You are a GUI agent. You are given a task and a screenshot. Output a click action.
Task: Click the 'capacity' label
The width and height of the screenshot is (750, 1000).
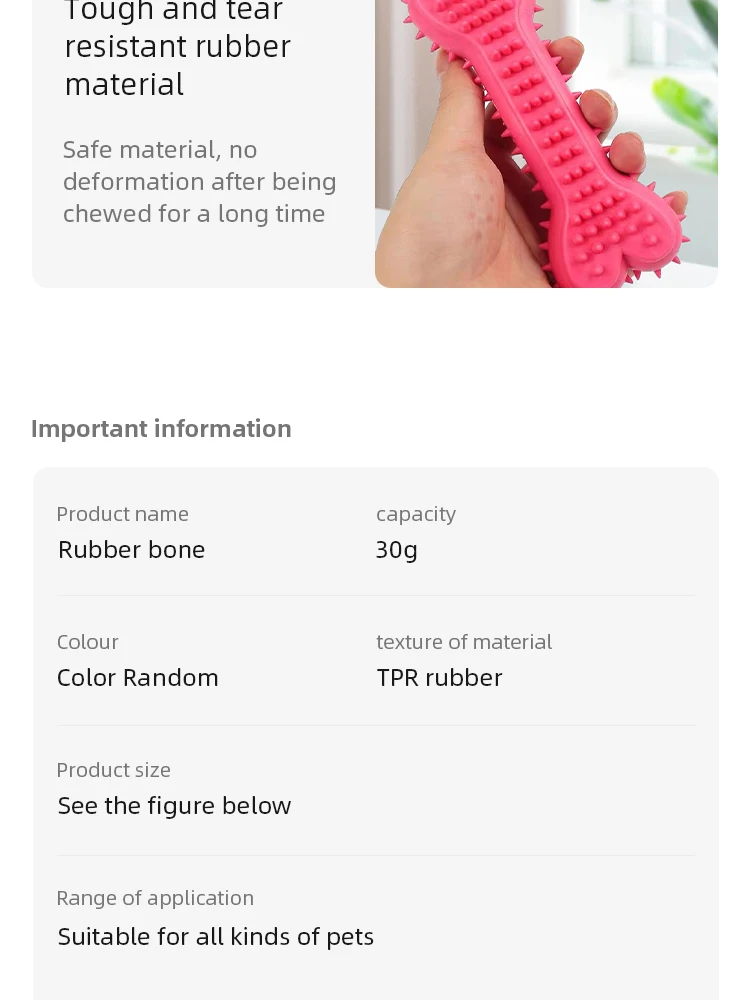coord(416,514)
